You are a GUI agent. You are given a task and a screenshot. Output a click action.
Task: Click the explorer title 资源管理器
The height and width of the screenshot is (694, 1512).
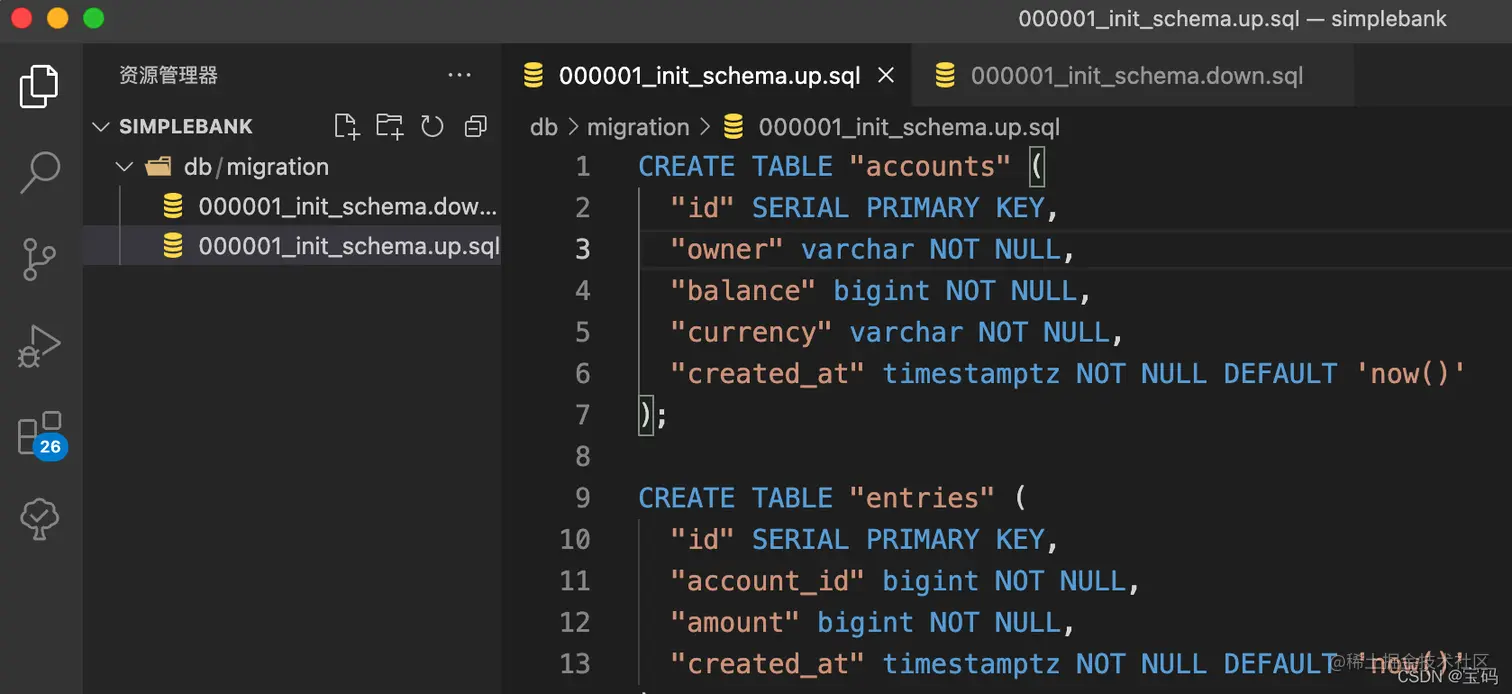point(168,75)
